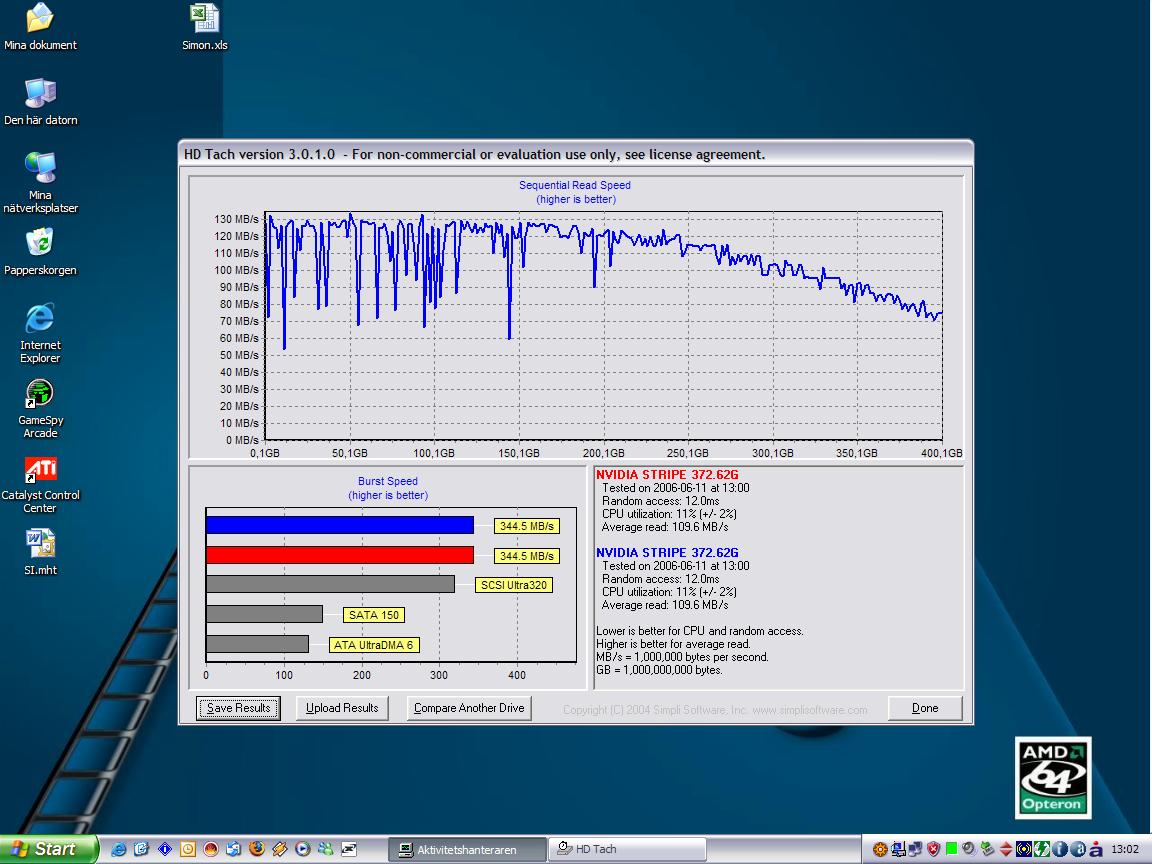1152x864 pixels.
Task: Click the 344.5 MB/s label beside red bar
Action: [x=527, y=556]
